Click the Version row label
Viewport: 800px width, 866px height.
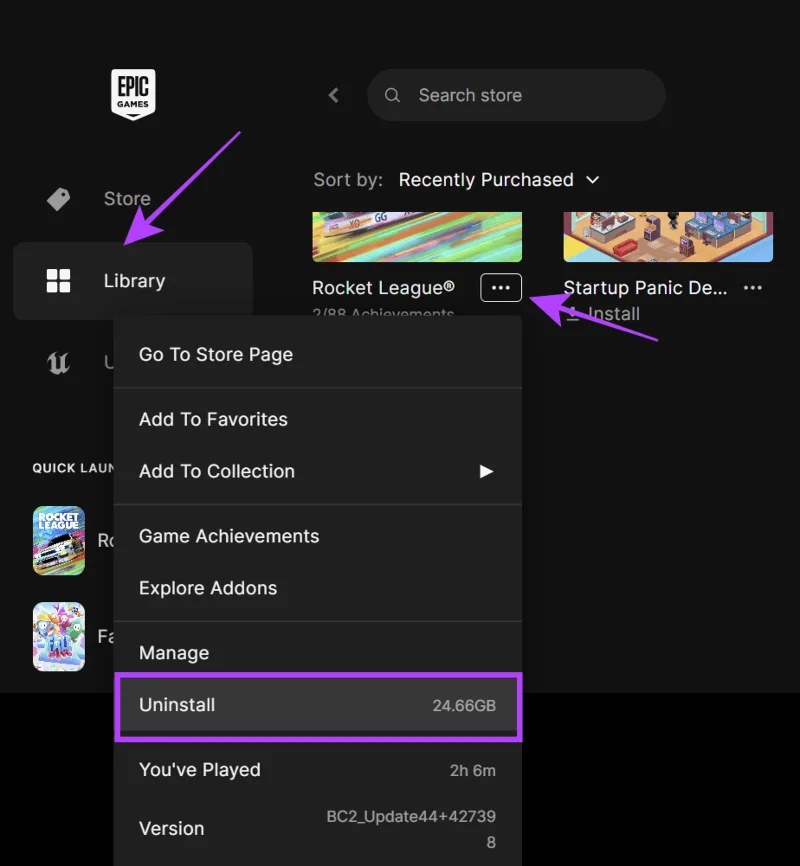pos(172,828)
